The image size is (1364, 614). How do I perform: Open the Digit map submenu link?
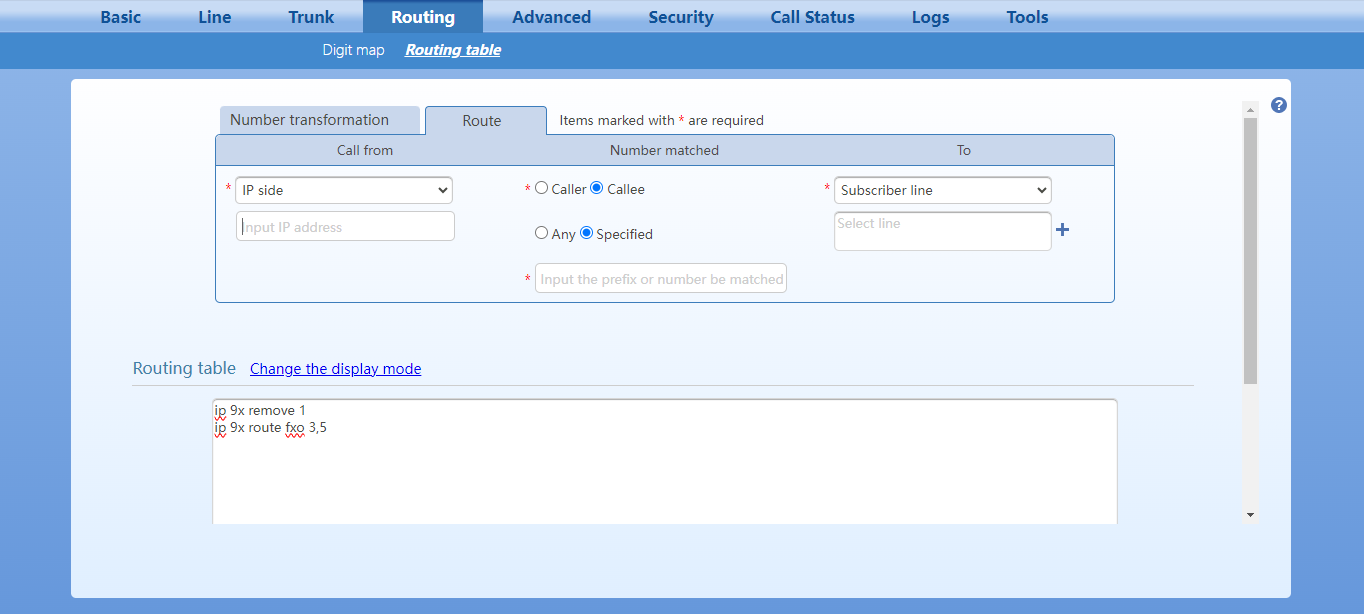click(353, 50)
